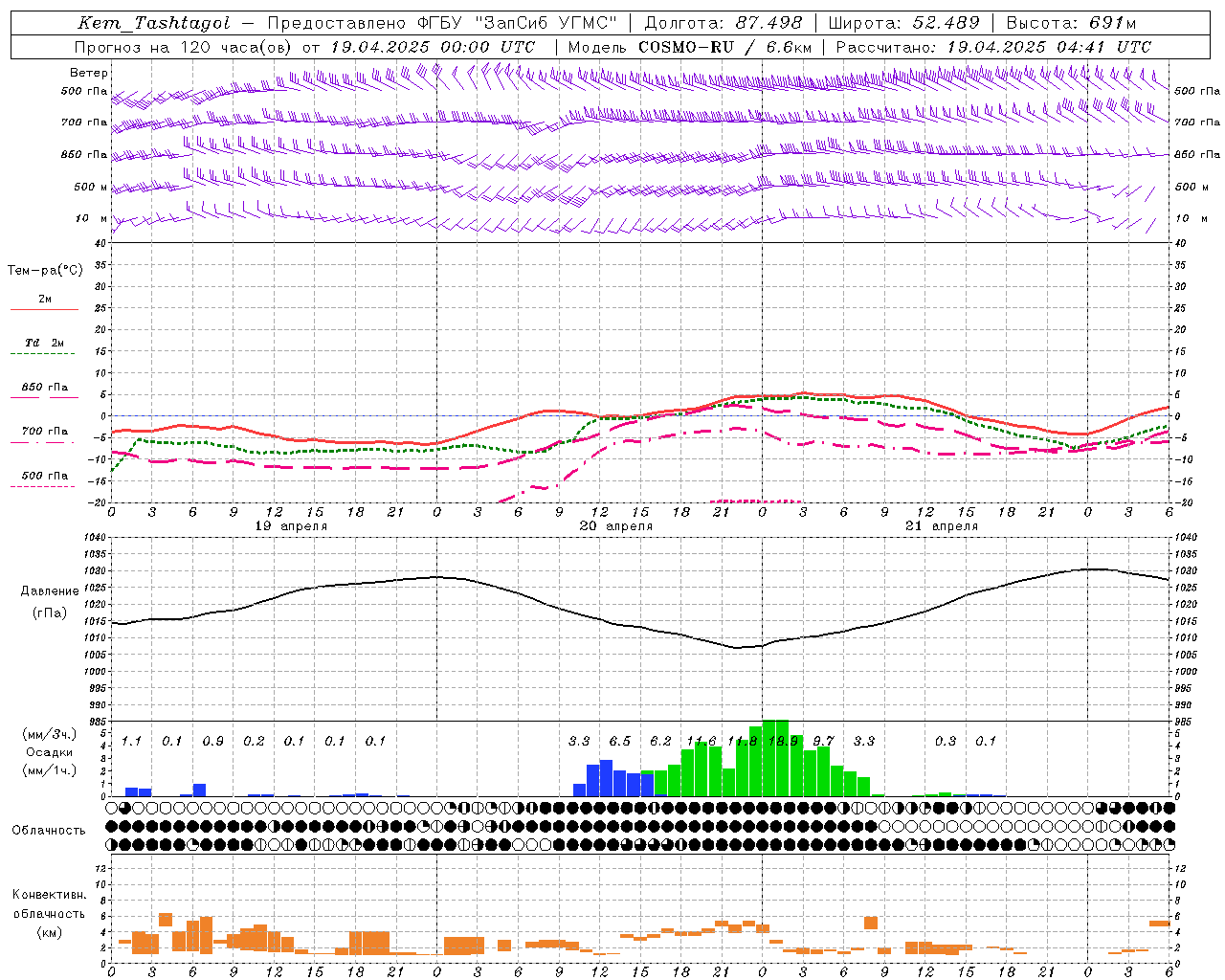Click the longitude value Долгота: 87.498
The image size is (1225, 980).
[724, 23]
